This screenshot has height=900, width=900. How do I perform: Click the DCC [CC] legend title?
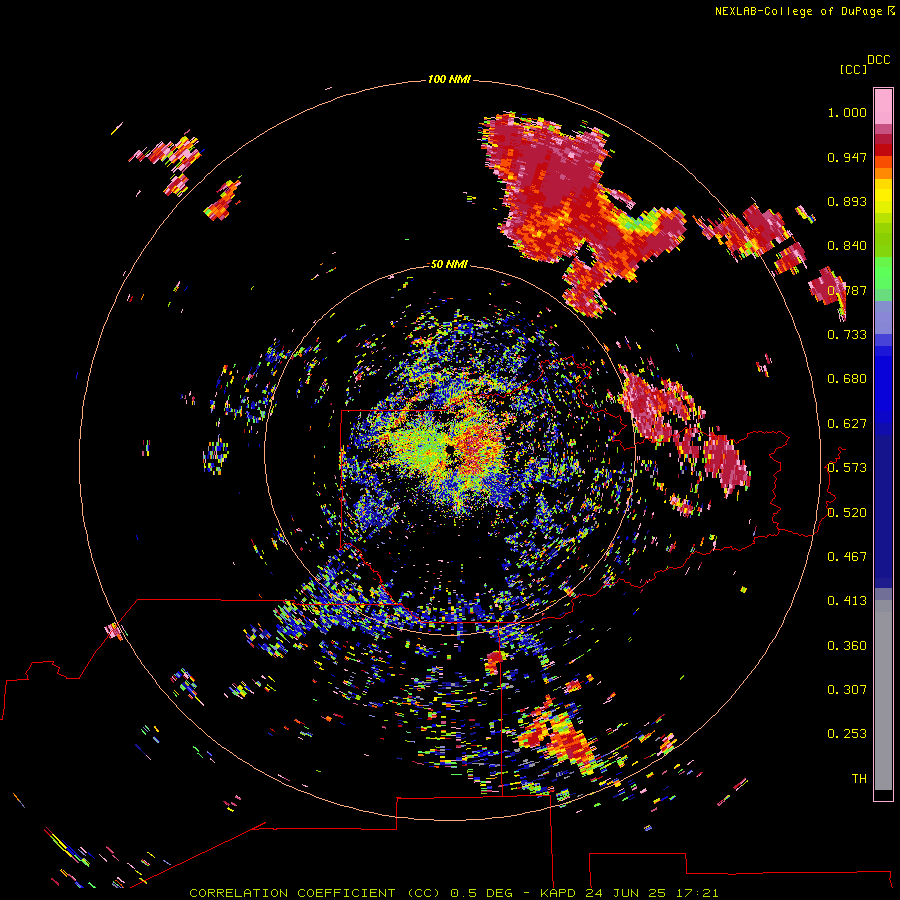(x=864, y=64)
